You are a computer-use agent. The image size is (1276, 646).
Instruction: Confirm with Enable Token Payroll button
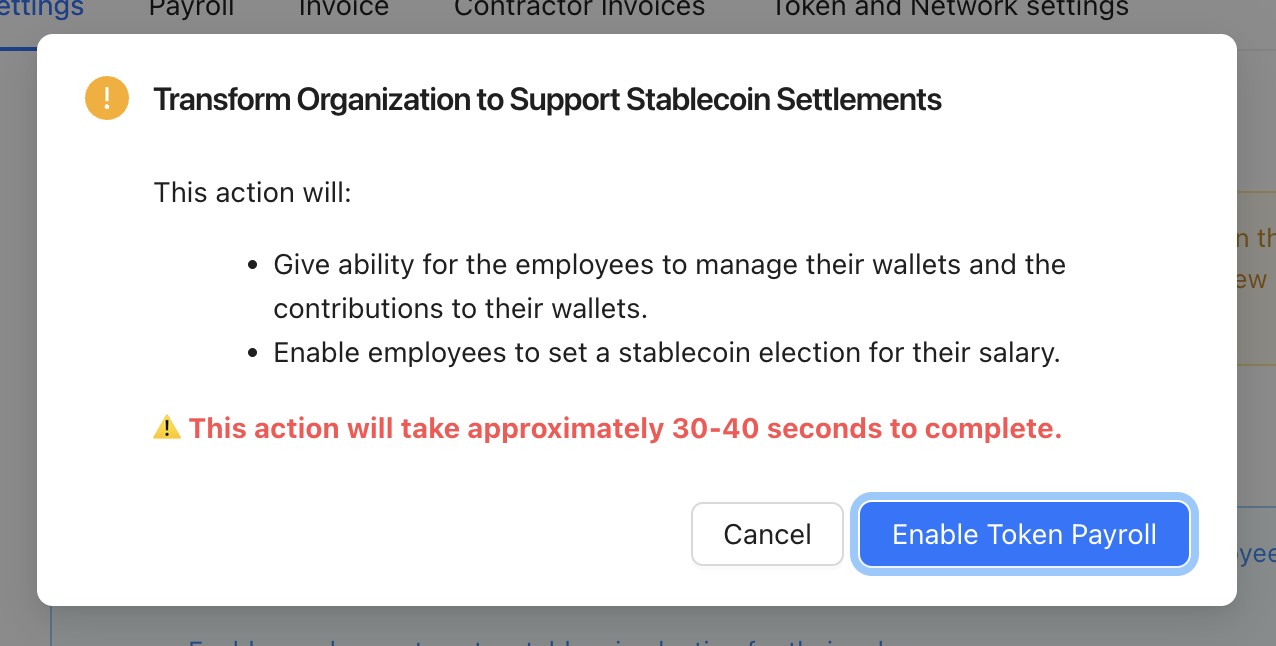click(1024, 534)
